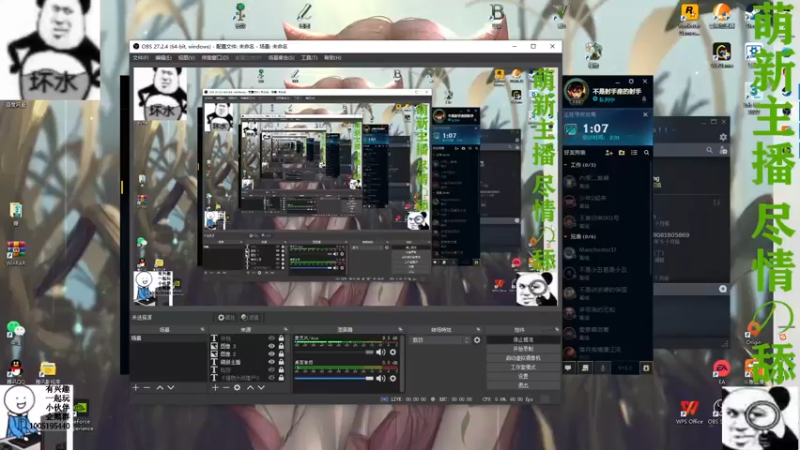
Task: Open WPS Office desktop icon
Action: point(689,412)
